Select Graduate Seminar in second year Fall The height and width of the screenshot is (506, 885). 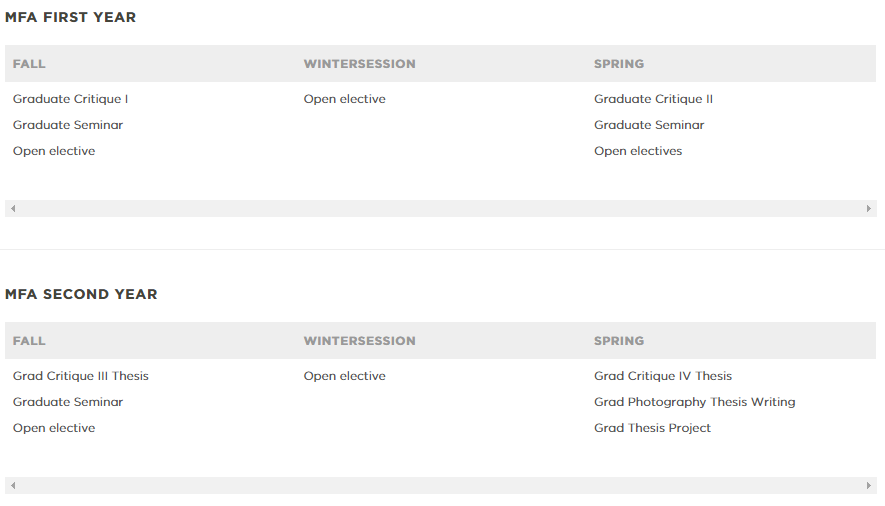[68, 402]
